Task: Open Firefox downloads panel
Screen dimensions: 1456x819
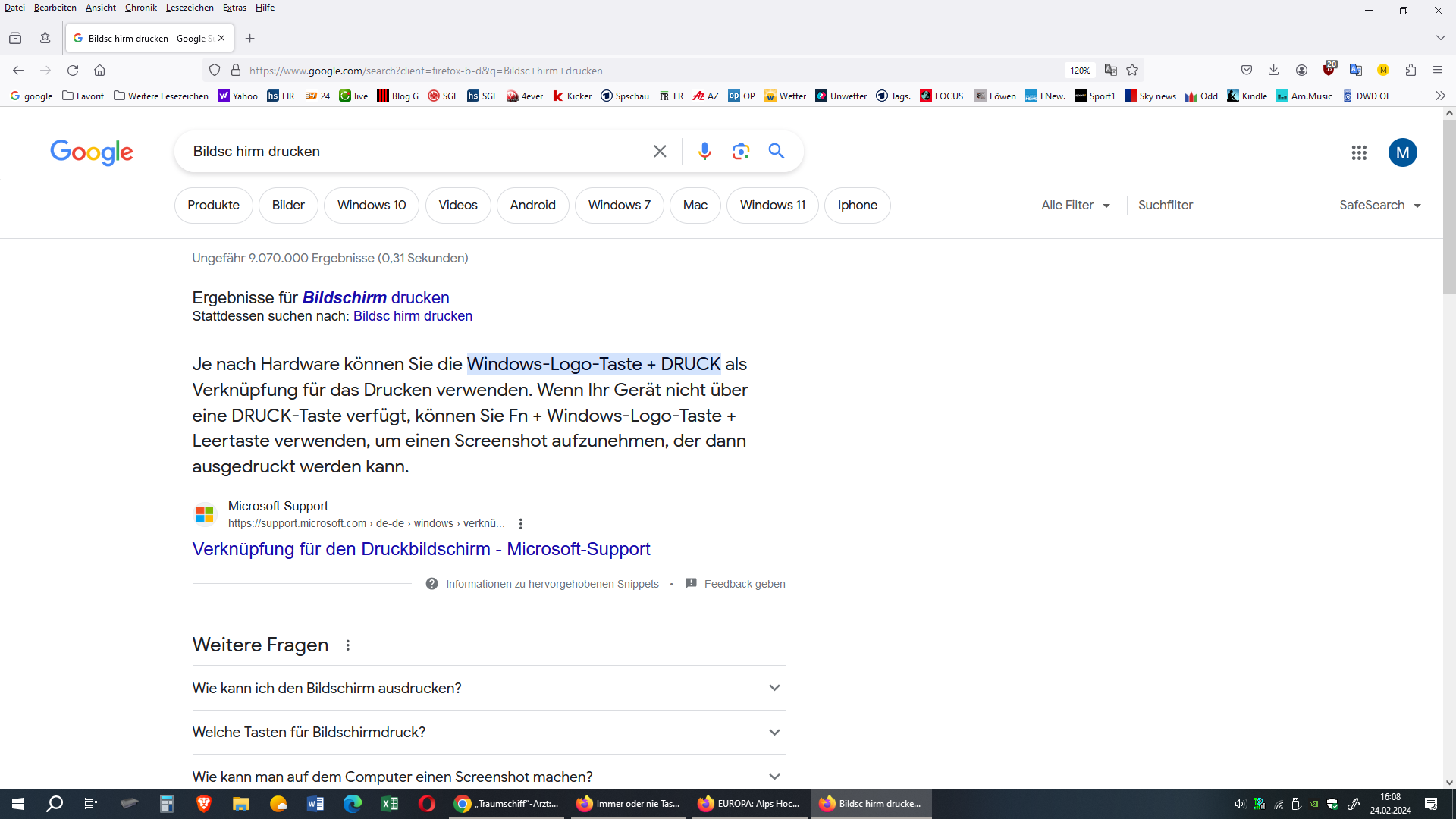Action: point(1273,71)
